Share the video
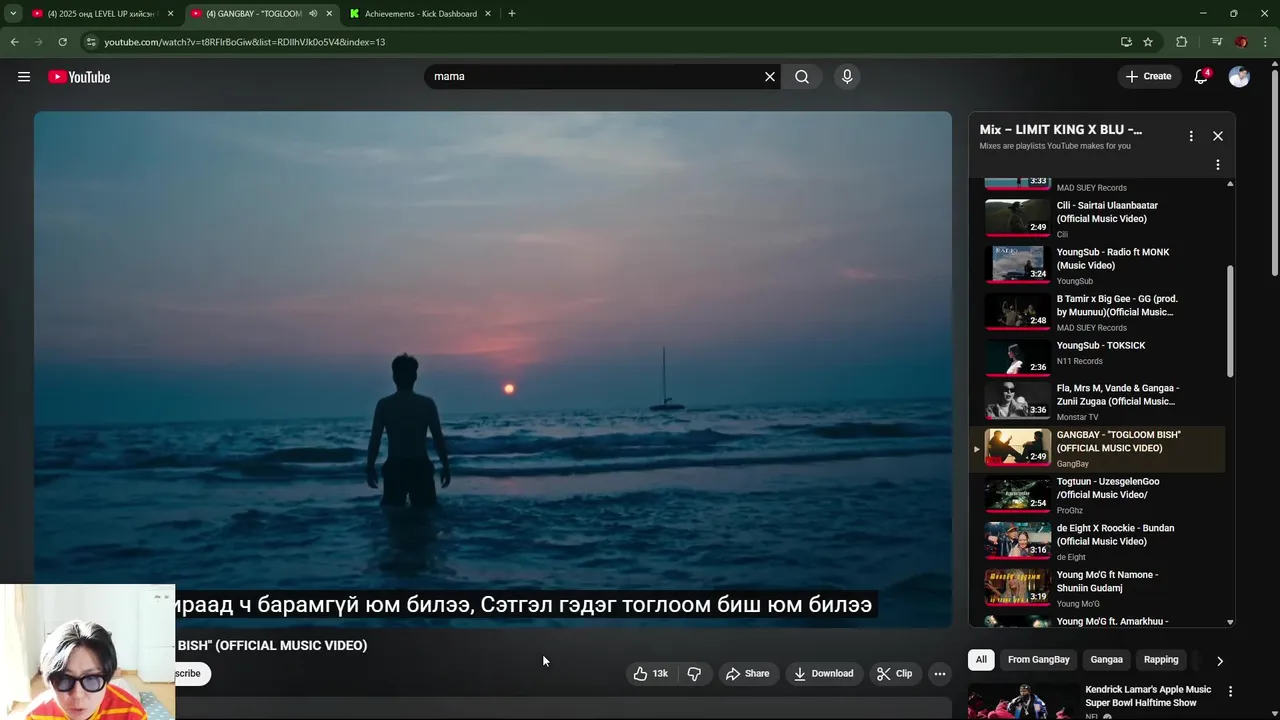The image size is (1280, 720). tap(747, 674)
